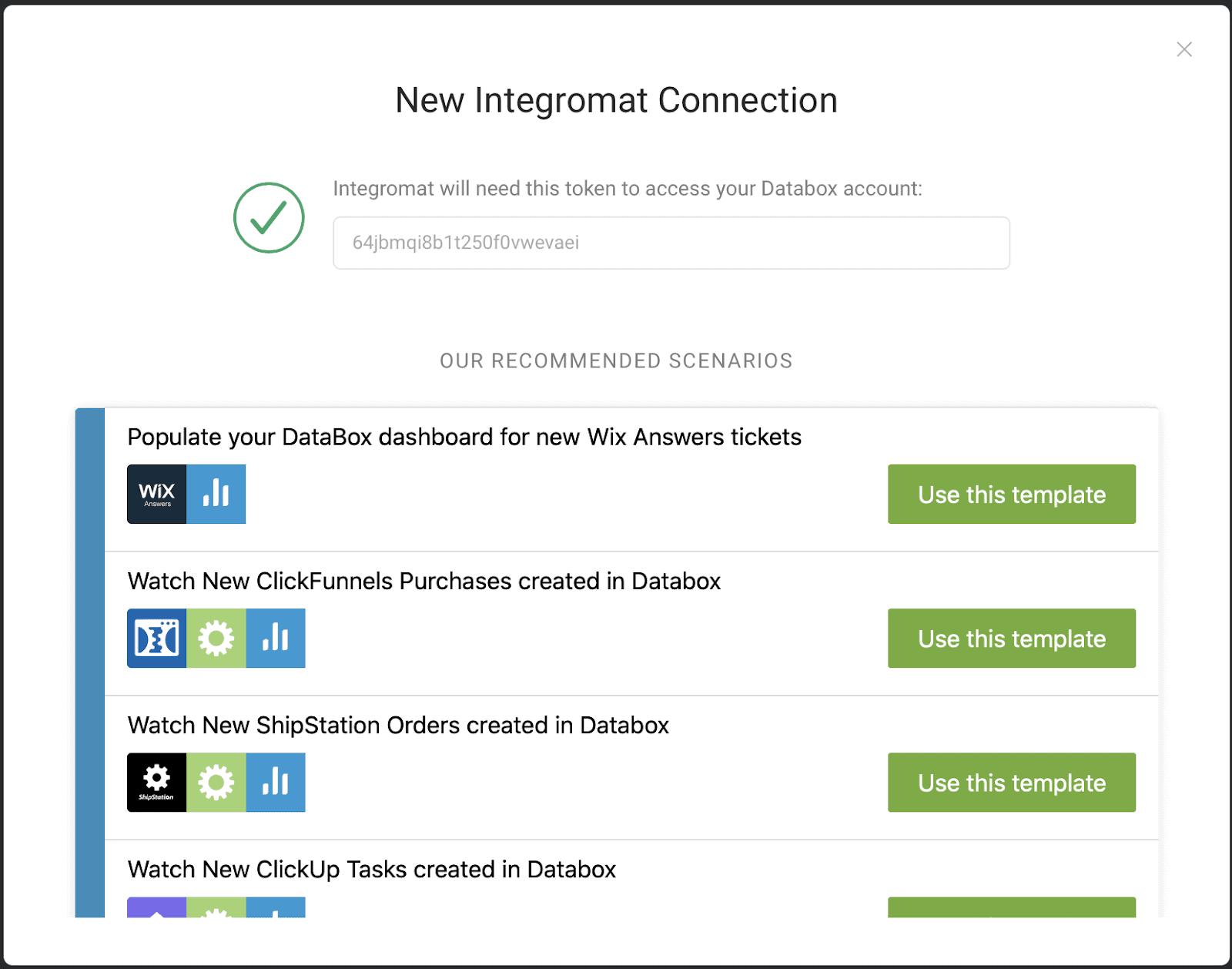The image size is (1232, 969).
Task: Click the Databox token input field
Action: (x=671, y=243)
